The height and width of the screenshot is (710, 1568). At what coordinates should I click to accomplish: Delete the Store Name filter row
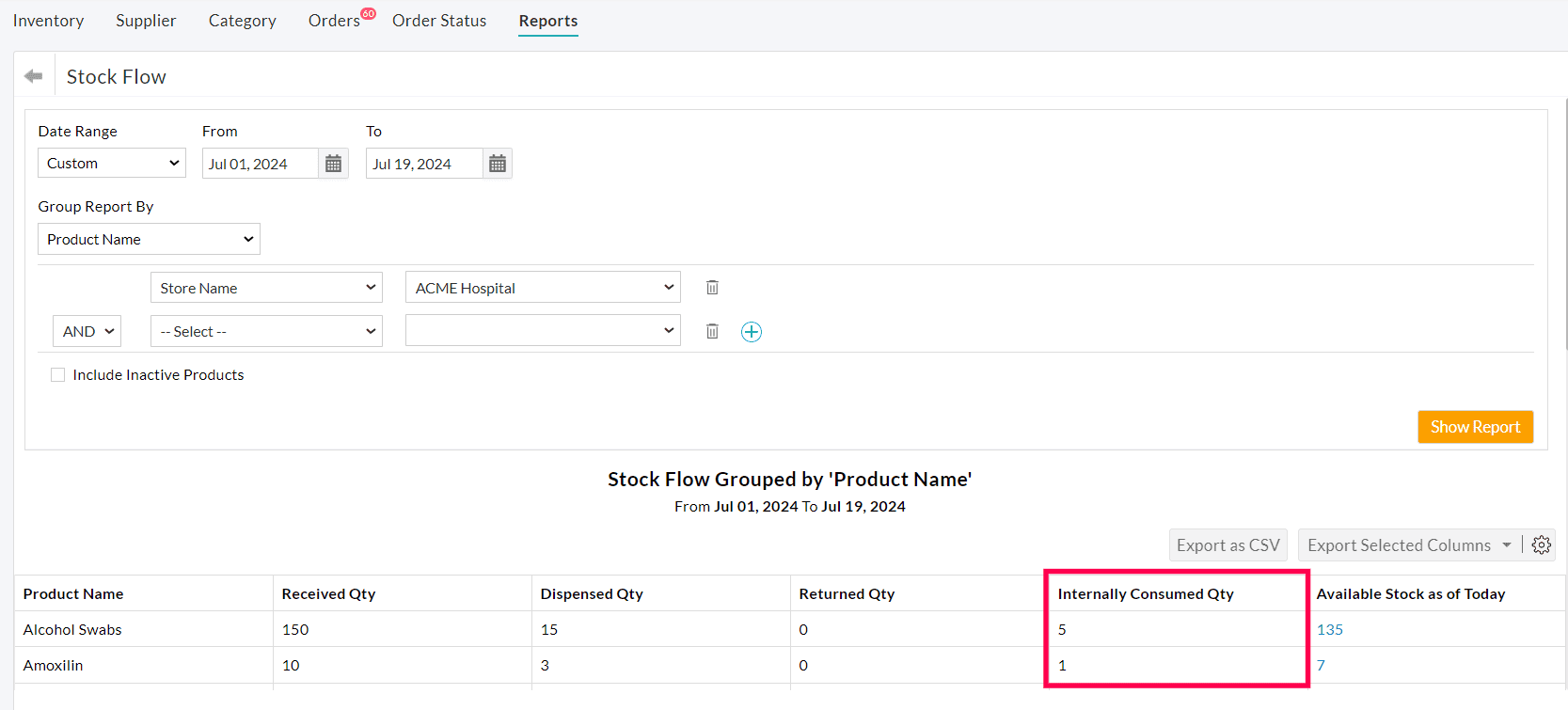712,288
